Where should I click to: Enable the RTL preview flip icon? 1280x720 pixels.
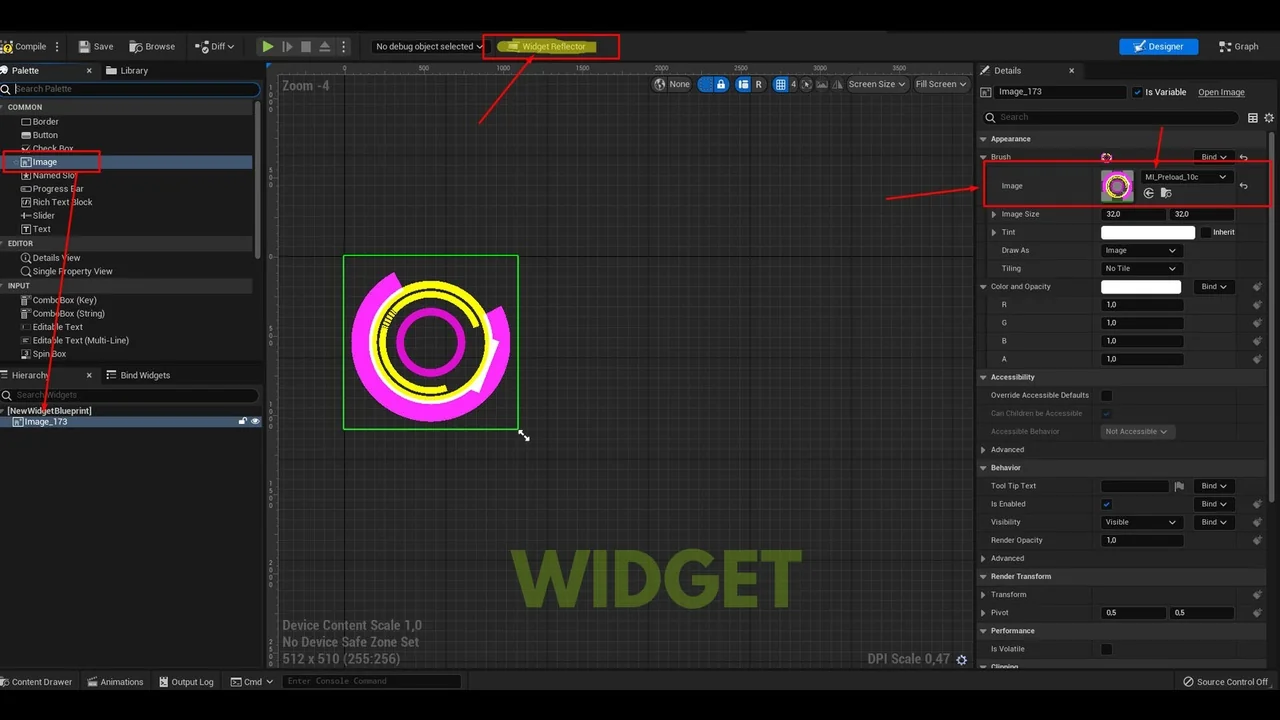[x=837, y=84]
